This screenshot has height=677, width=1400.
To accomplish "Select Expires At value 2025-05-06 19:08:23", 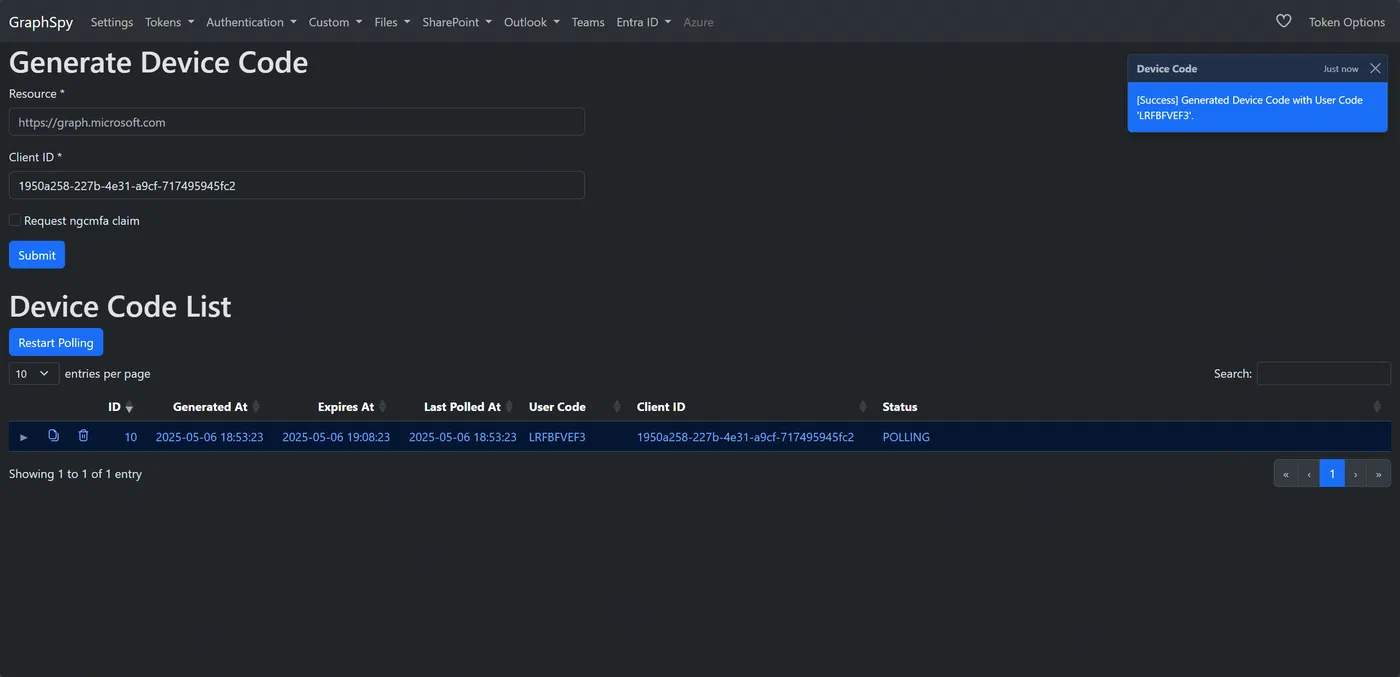I will [x=336, y=437].
